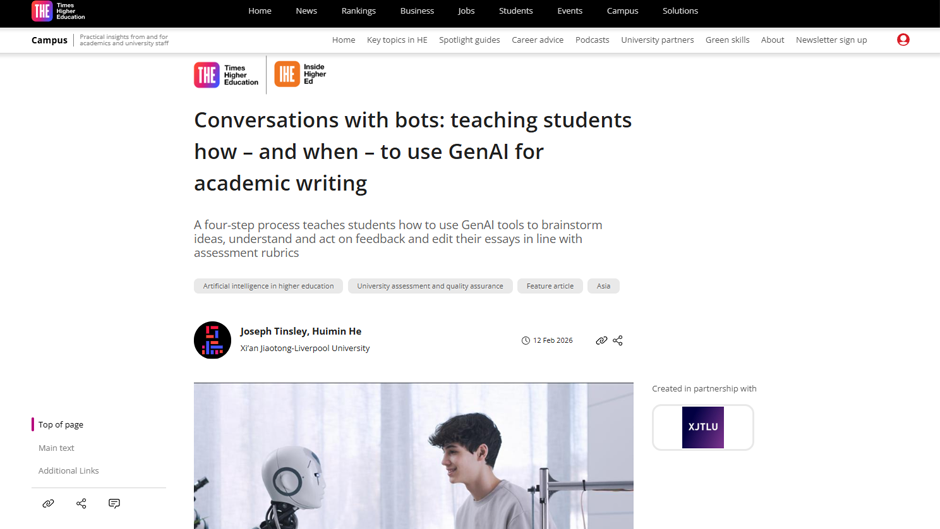Jump to Additional Links section
The image size is (940, 529).
68,471
